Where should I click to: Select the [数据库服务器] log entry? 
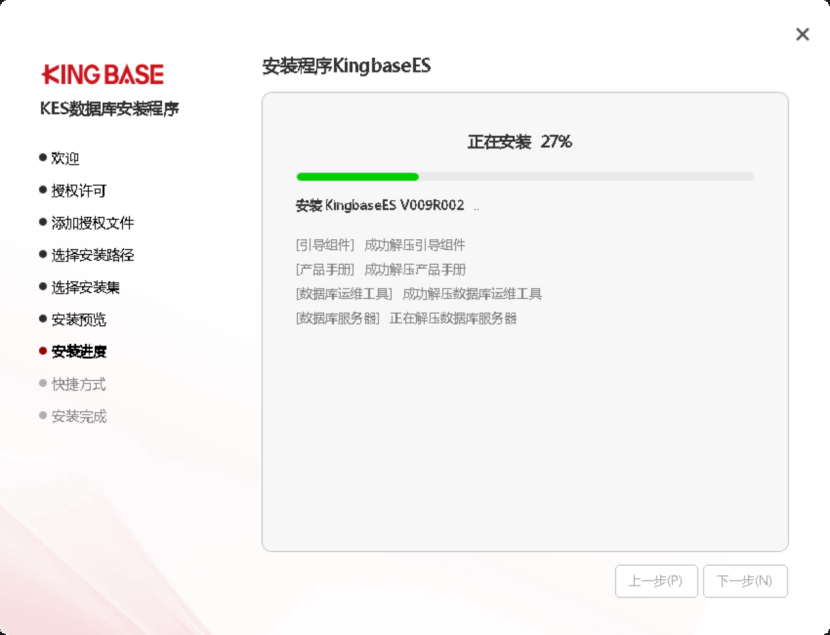[406, 318]
